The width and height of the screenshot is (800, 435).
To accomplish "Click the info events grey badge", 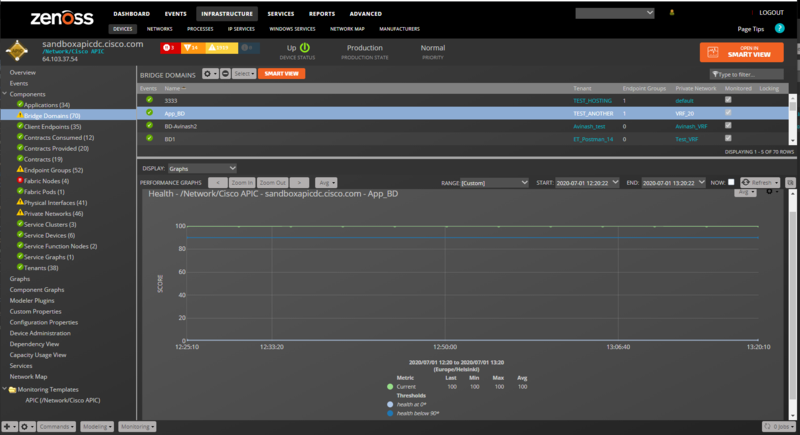I will click(248, 47).
